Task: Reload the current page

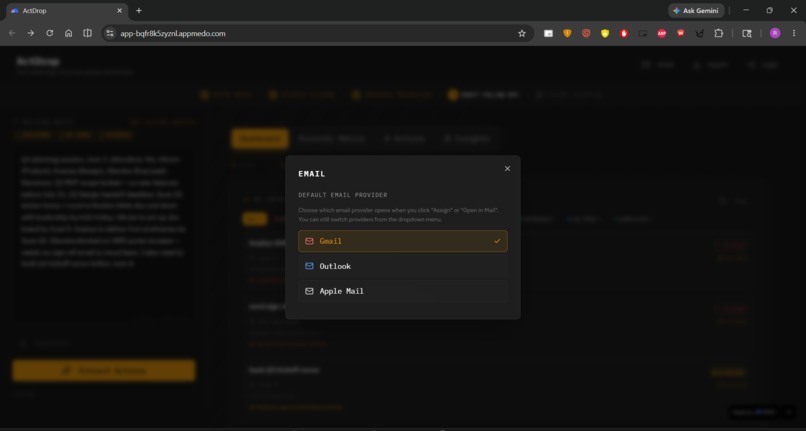Action: point(49,33)
